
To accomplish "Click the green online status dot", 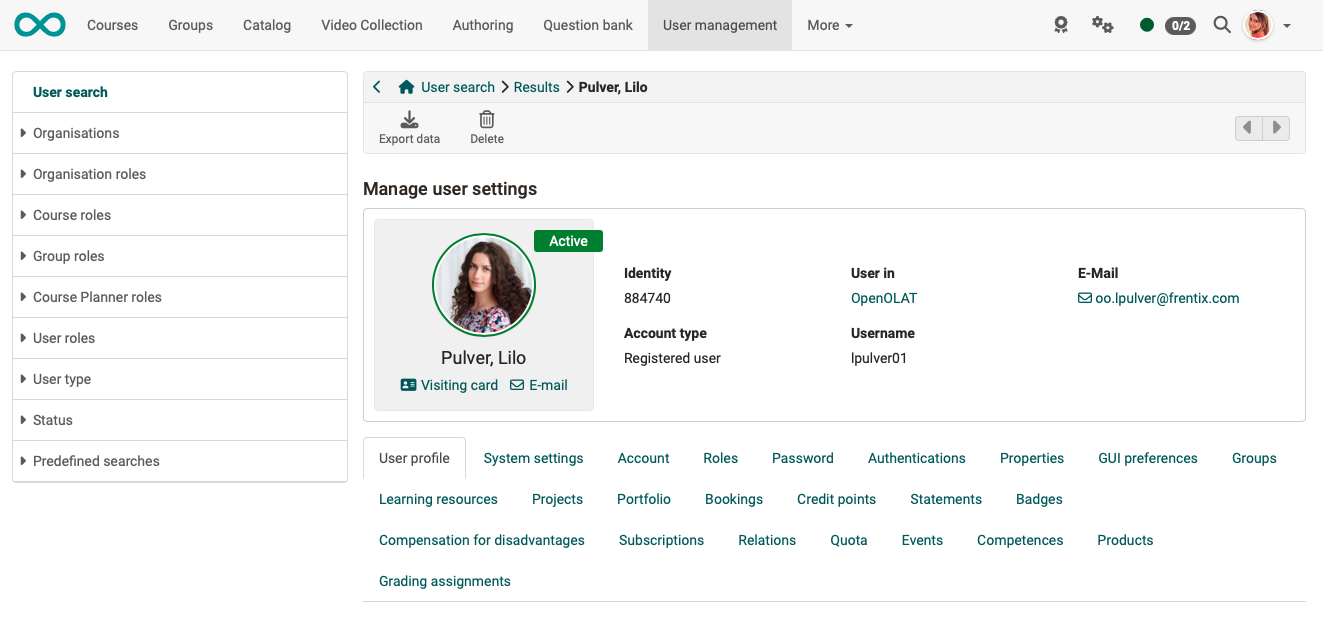I will pyautogui.click(x=1146, y=25).
